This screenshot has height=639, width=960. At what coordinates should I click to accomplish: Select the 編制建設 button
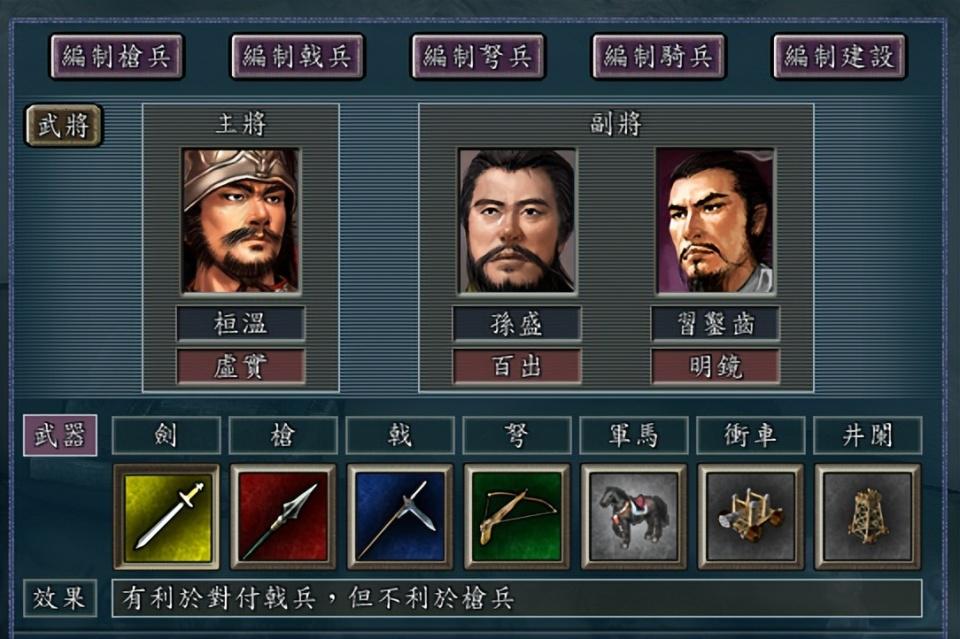pyautogui.click(x=839, y=57)
